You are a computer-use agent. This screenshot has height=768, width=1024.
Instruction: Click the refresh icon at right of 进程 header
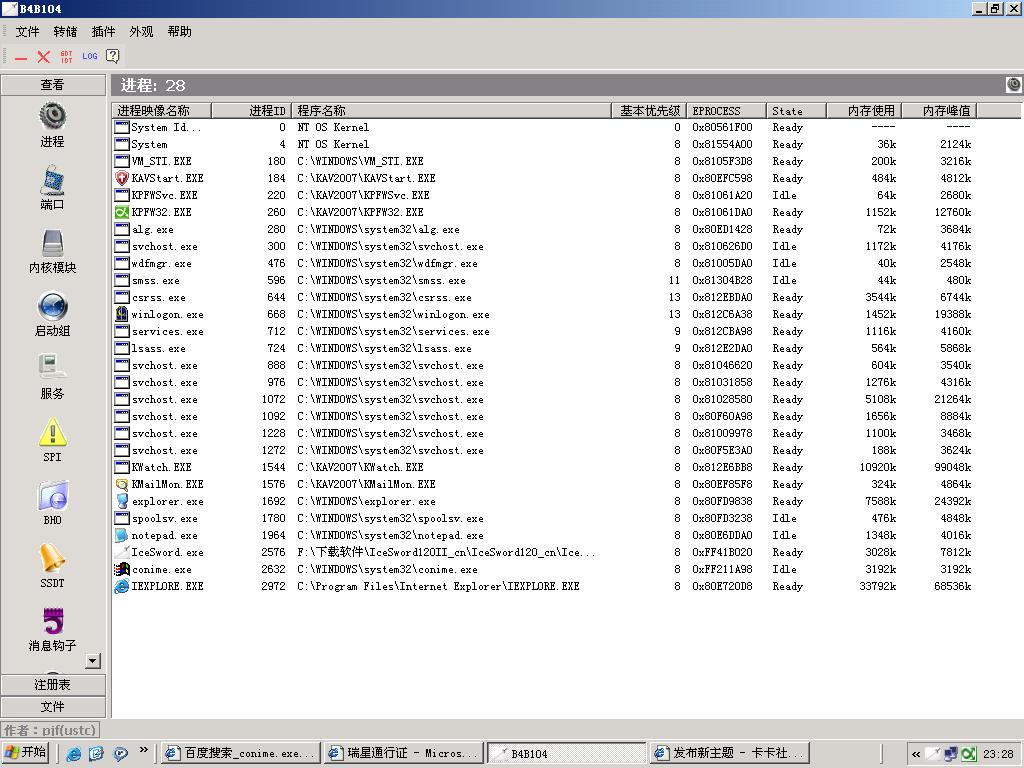(x=1014, y=84)
